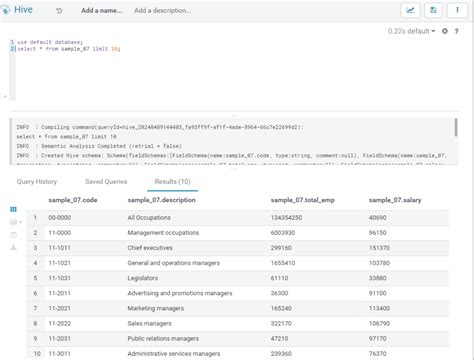Select the Management occupations cell
474x360 pixels.
[163, 233]
